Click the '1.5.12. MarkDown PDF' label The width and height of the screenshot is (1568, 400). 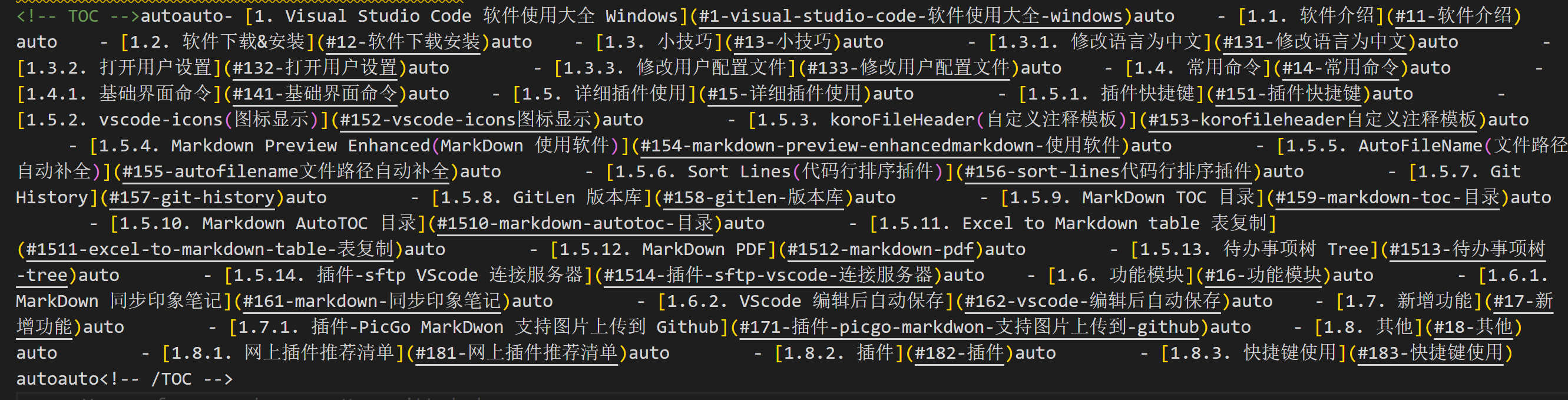(x=663, y=249)
